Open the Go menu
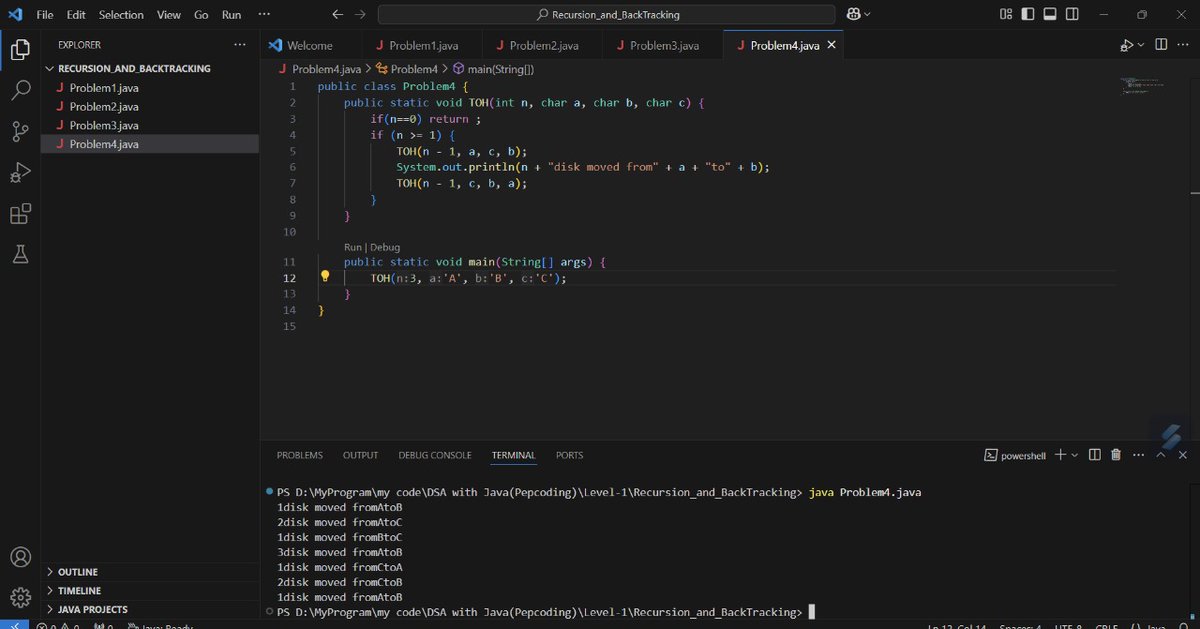This screenshot has width=1200, height=629. coord(201,15)
